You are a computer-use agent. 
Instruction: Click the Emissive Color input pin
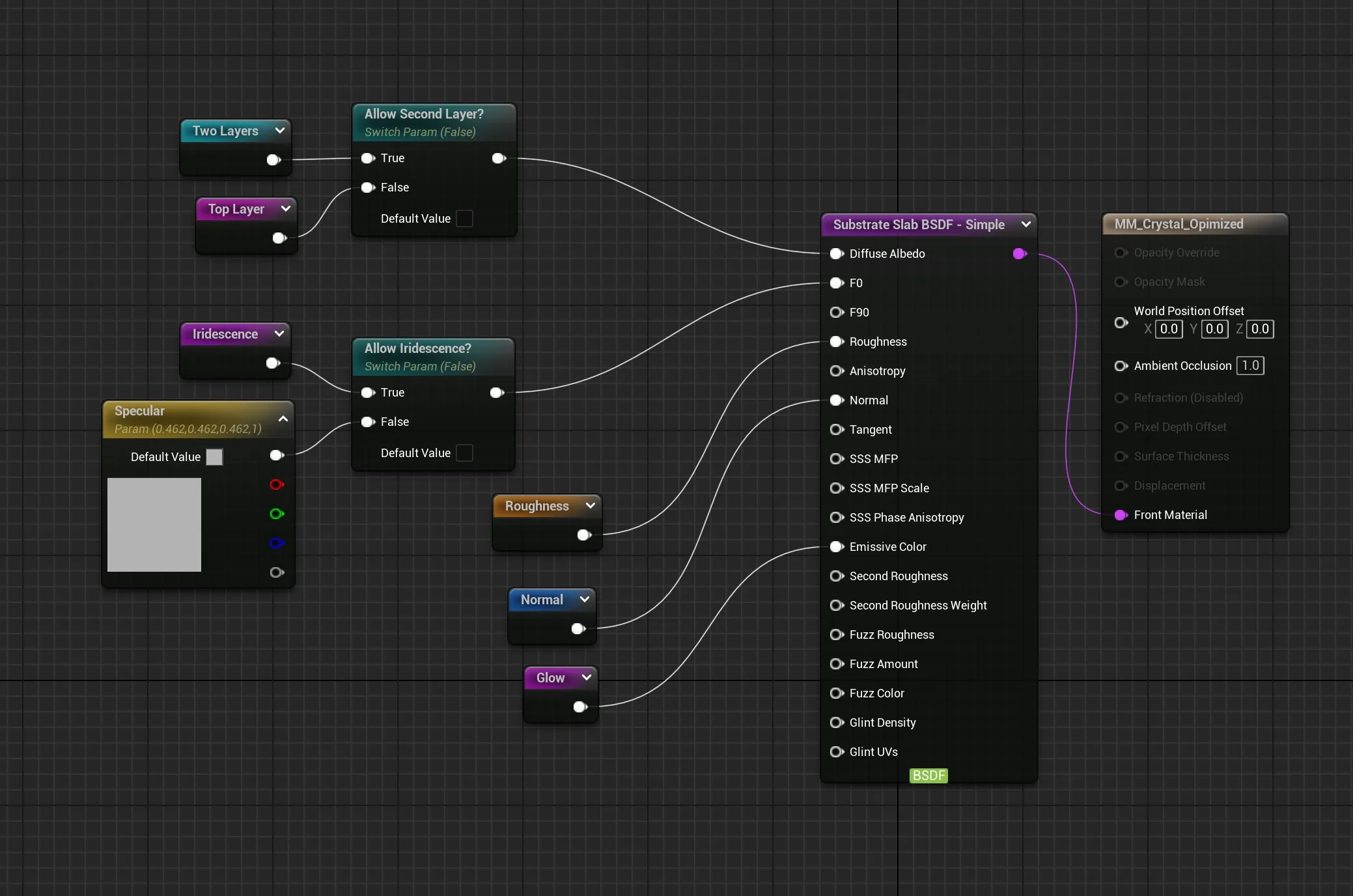pos(837,547)
